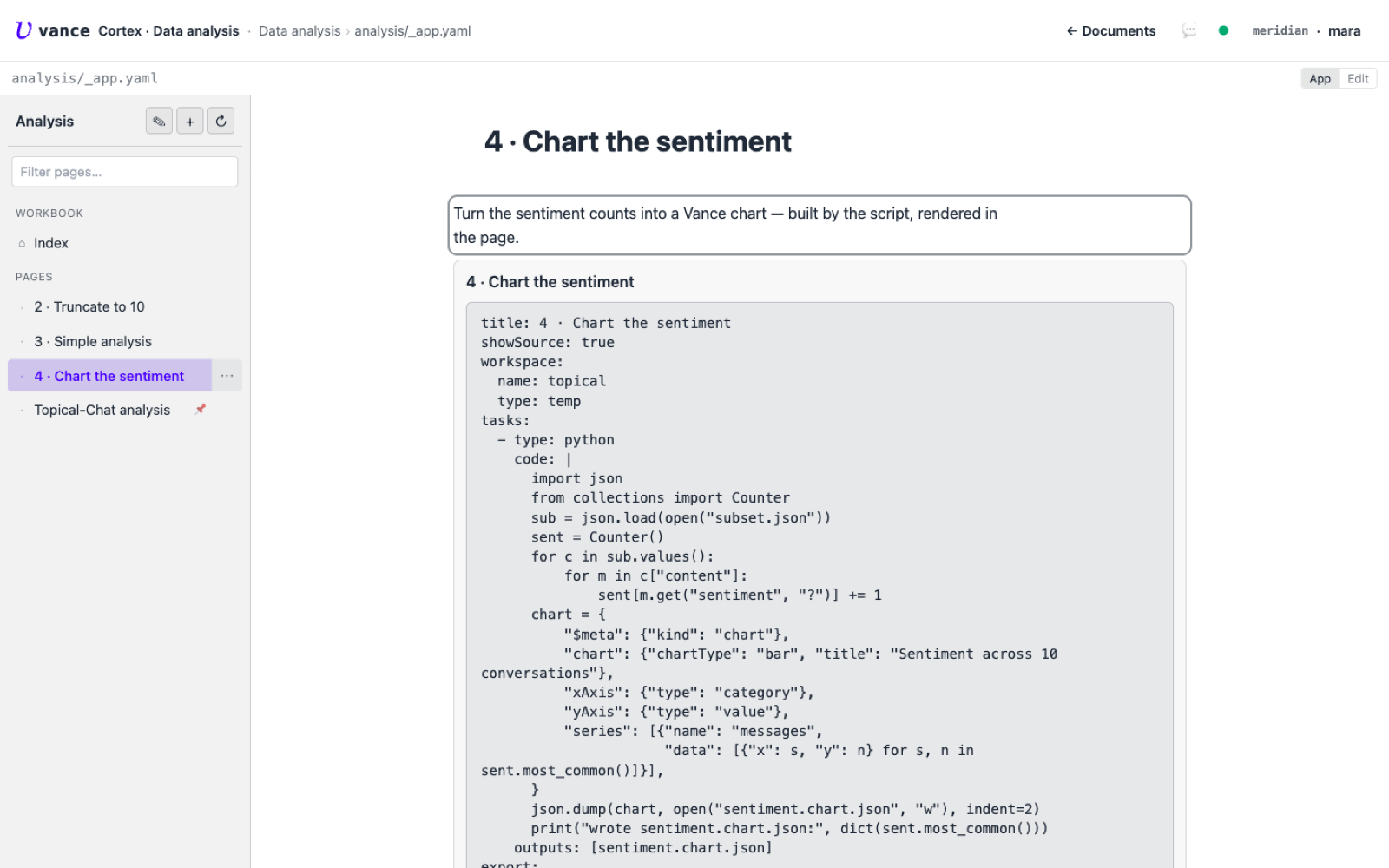
Task: Click the WORKBOOK section label
Action: point(49,213)
